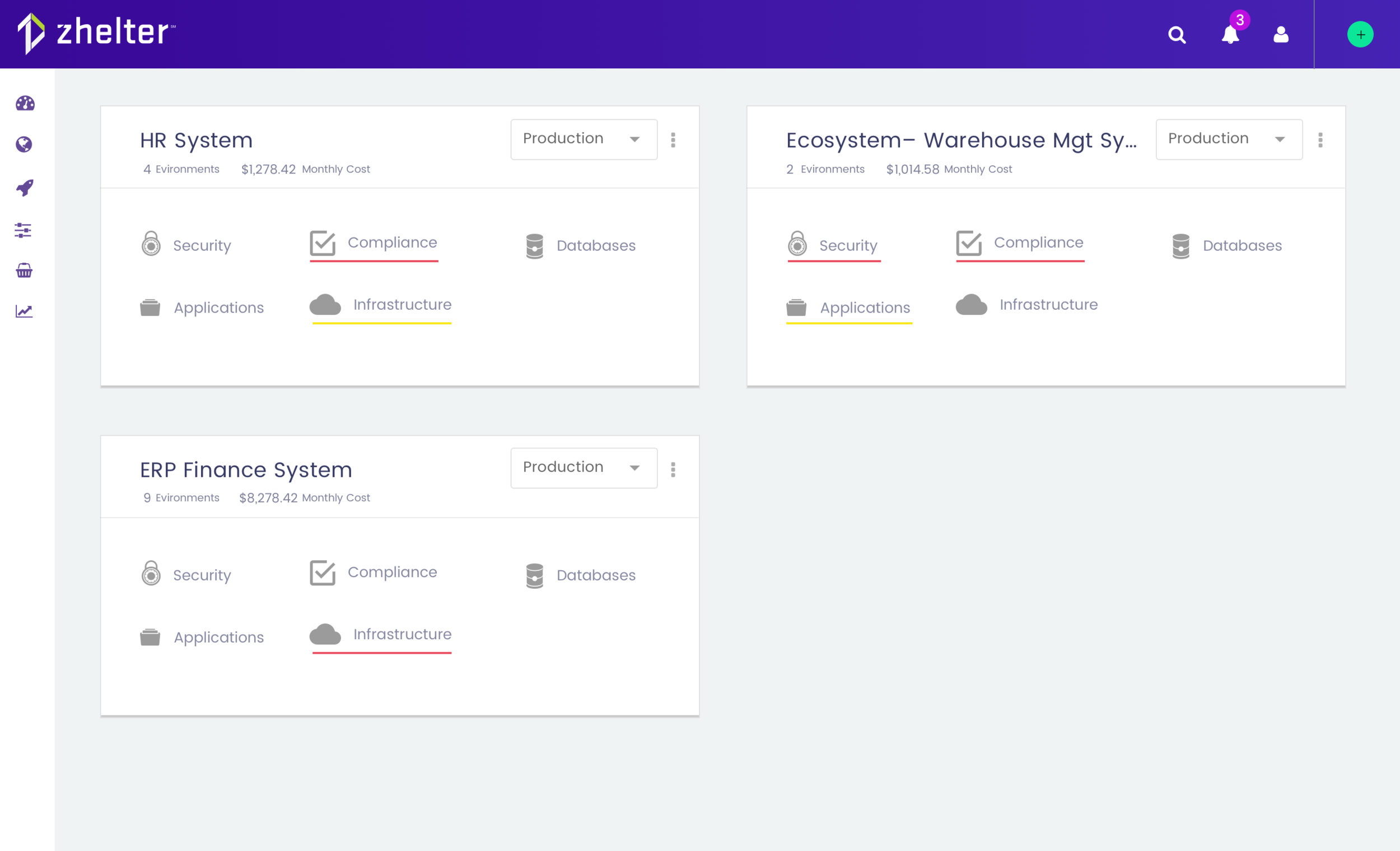This screenshot has width=1400, height=851.
Task: Click the globe icon in sidebar
Action: (x=24, y=145)
